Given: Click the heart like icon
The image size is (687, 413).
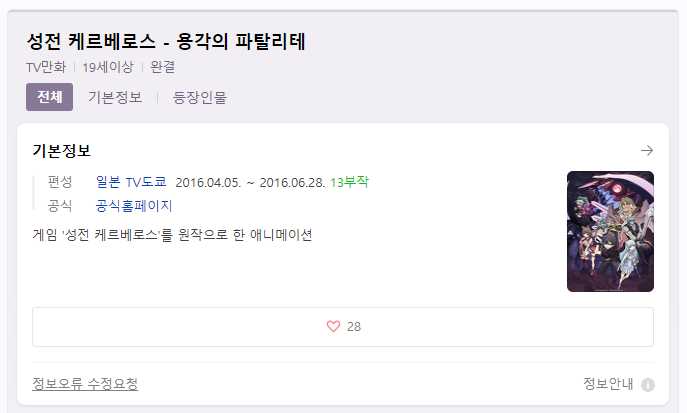Looking at the screenshot, I should click(x=333, y=326).
